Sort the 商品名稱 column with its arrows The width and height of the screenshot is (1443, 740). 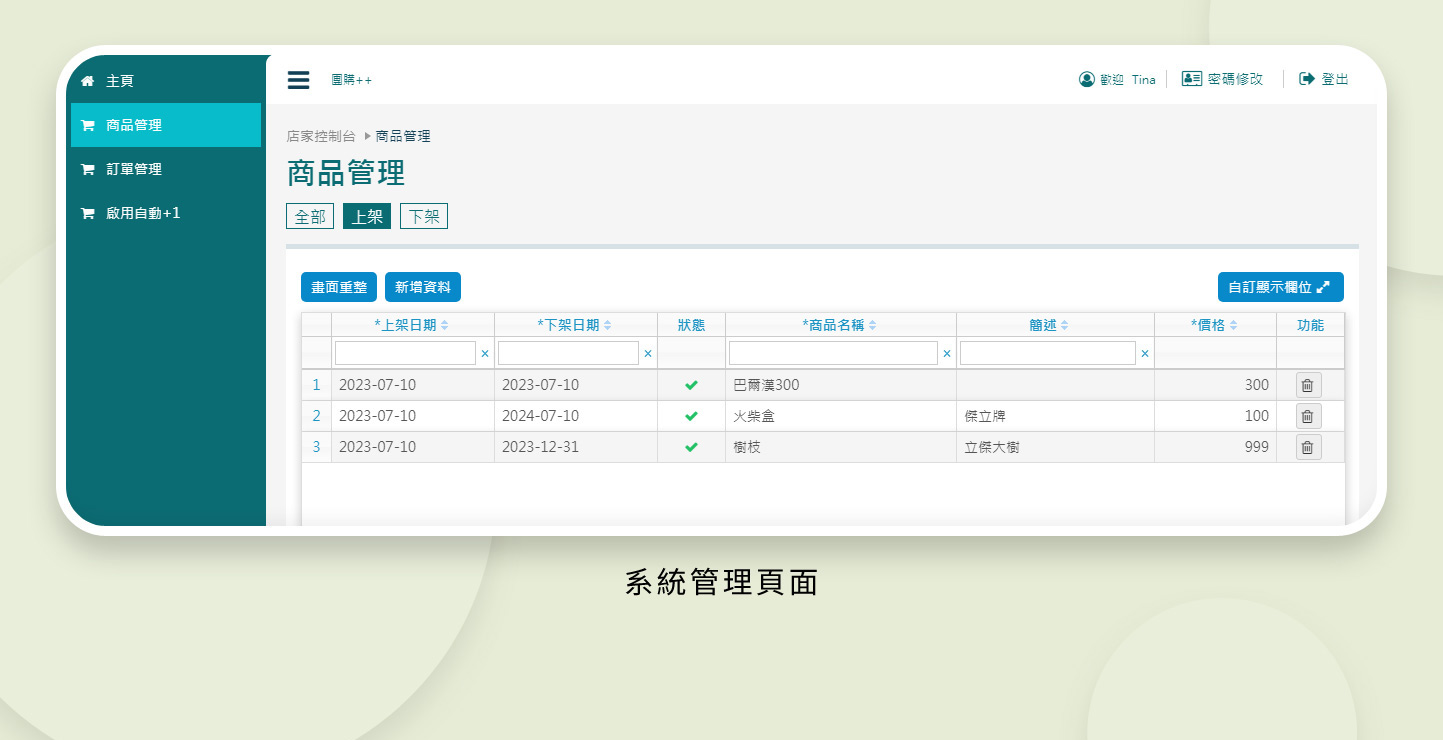(x=876, y=324)
